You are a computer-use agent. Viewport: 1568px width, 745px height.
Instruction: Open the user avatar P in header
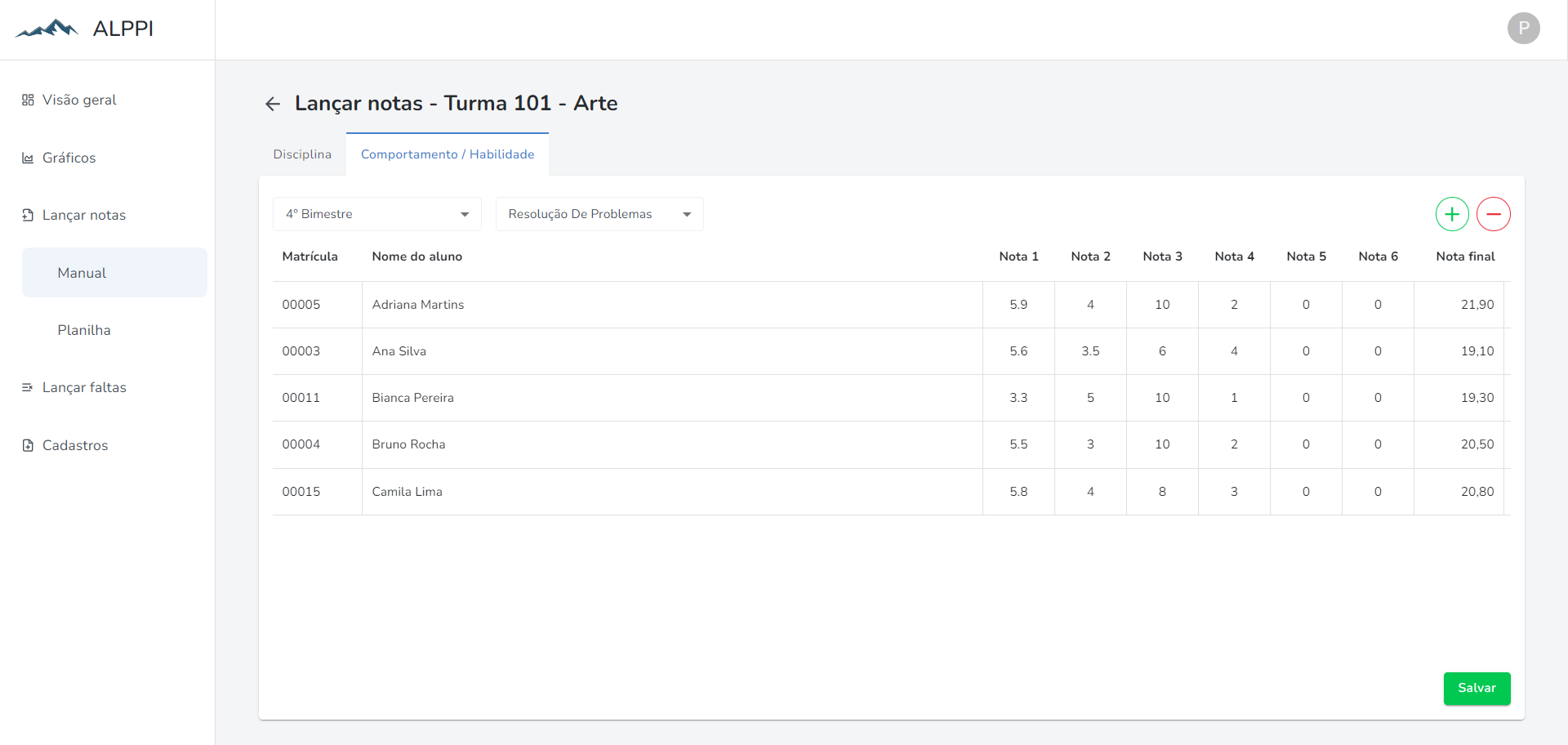pos(1523,29)
